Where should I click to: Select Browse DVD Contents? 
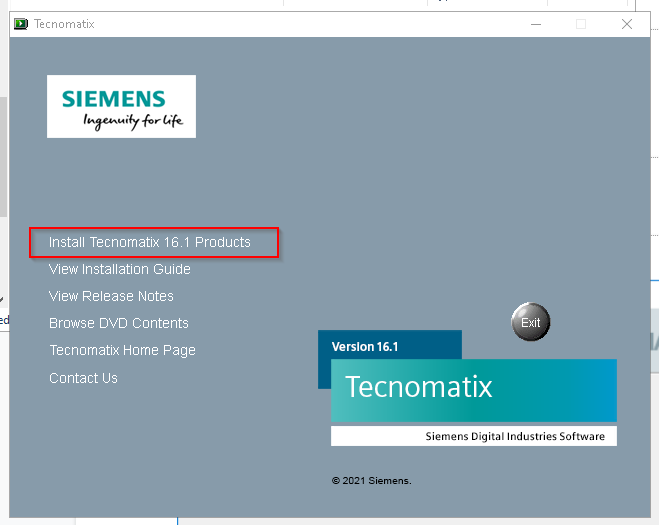pyautogui.click(x=119, y=323)
